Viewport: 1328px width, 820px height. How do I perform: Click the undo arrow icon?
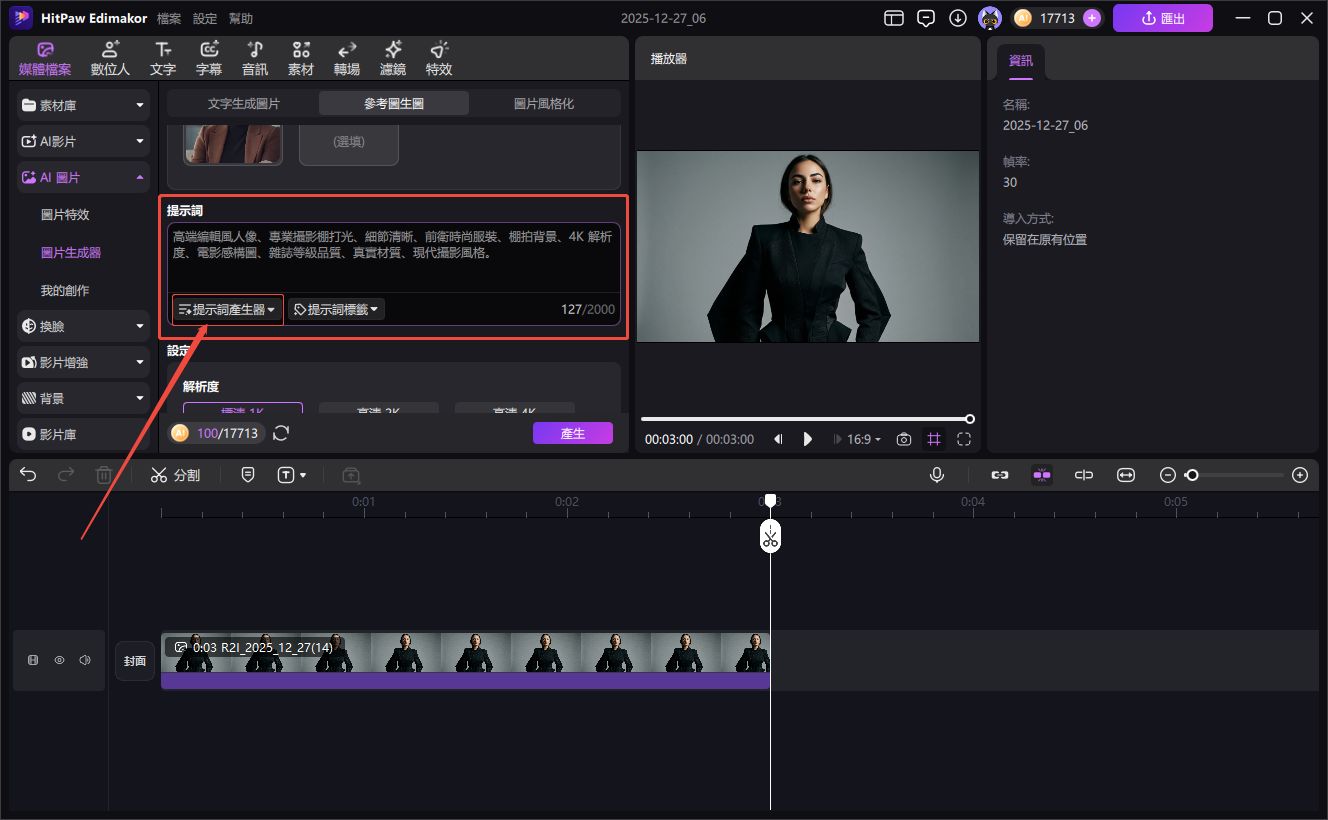[x=28, y=475]
